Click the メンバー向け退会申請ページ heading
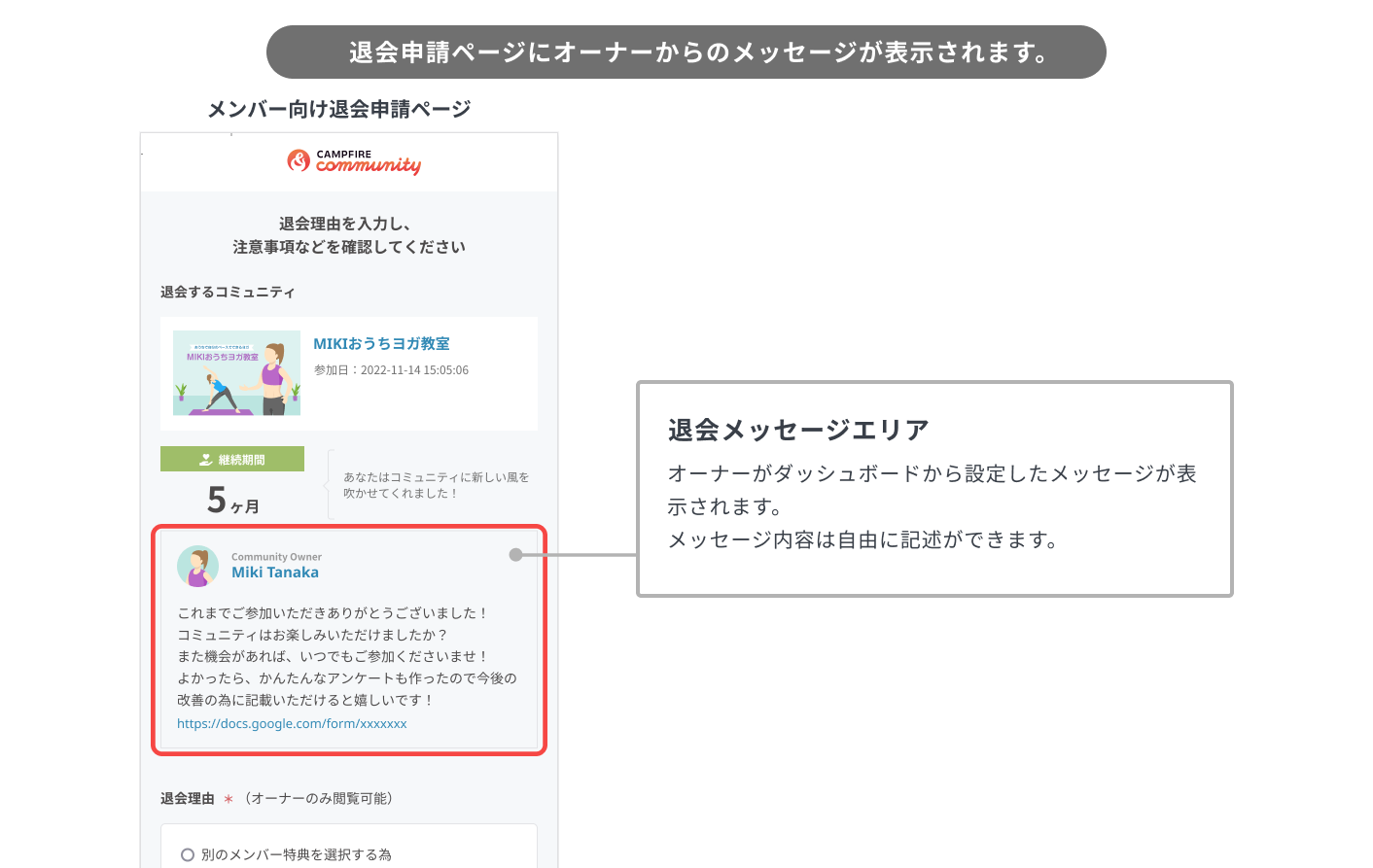This screenshot has height=868, width=1373. click(338, 109)
